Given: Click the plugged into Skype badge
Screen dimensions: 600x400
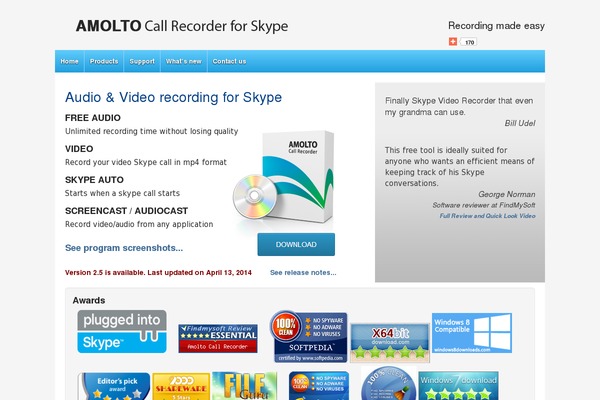Looking at the screenshot, I should (x=122, y=331).
